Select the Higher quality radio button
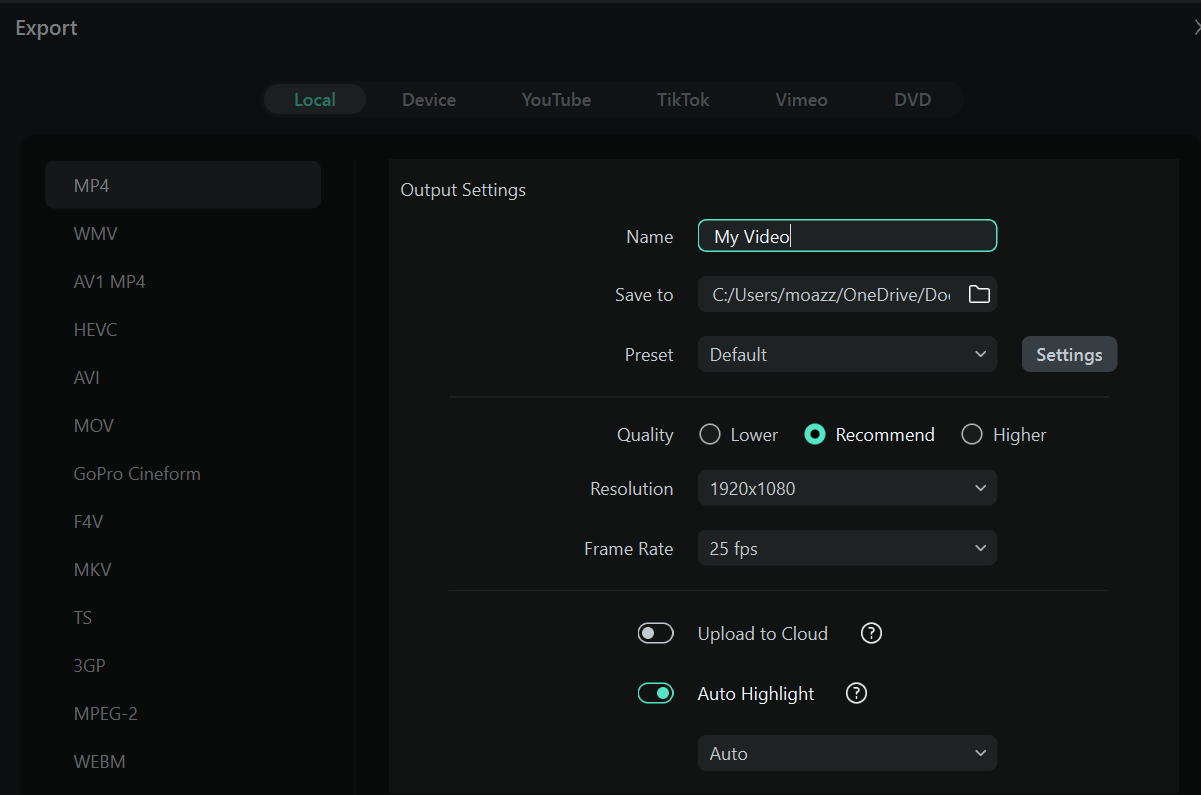 [x=972, y=434]
